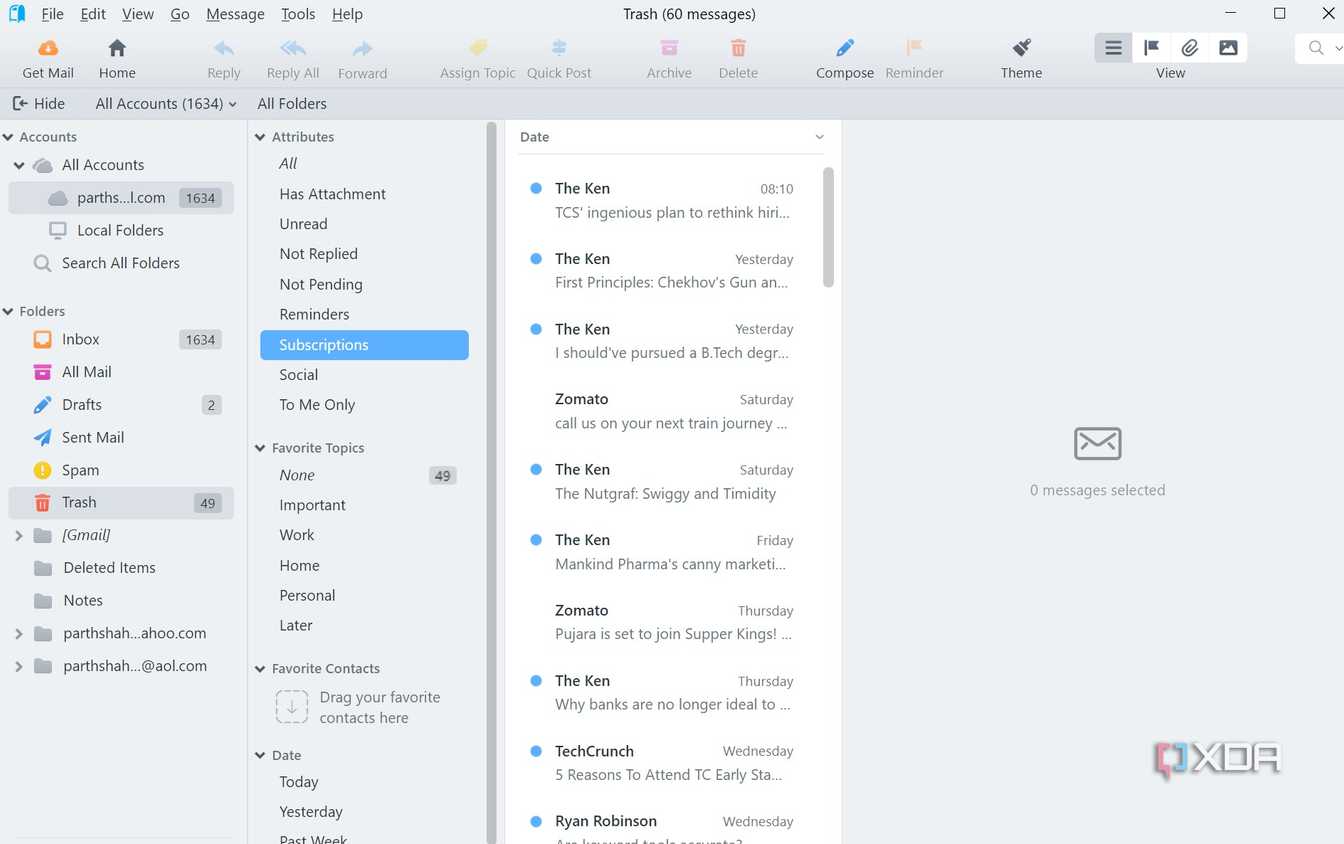Click the Forward arrow icon
Viewport: 1344px width, 844px height.
(x=362, y=48)
